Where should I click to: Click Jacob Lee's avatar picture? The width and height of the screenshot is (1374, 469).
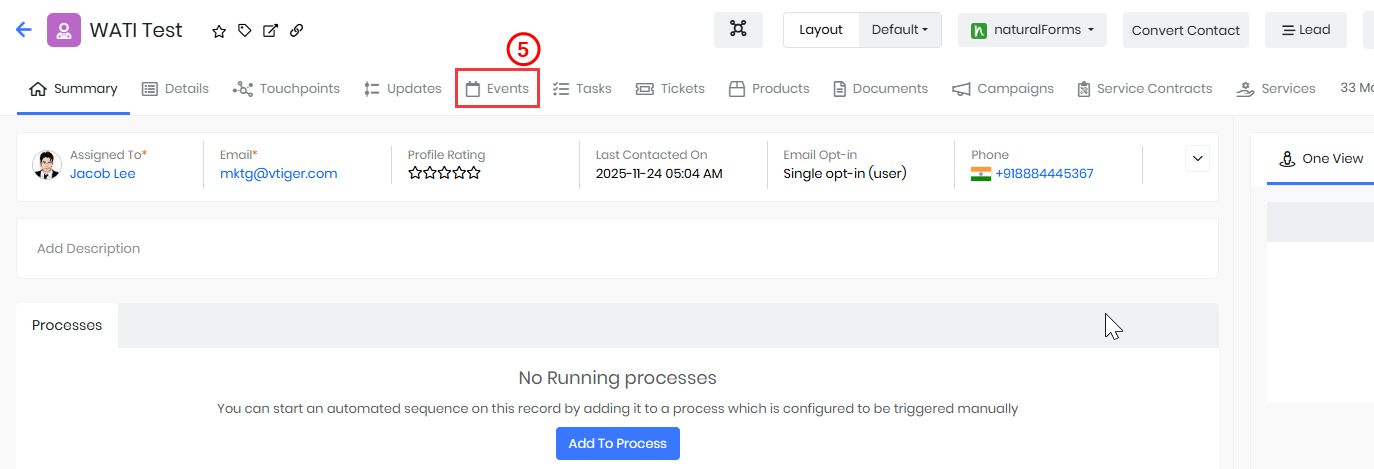click(47, 165)
